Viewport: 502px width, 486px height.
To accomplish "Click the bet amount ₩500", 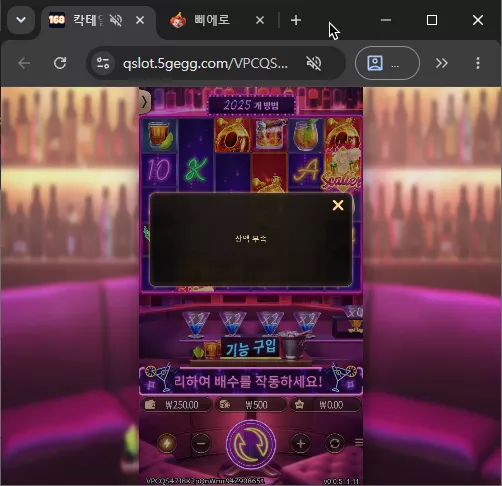I will click(x=251, y=405).
